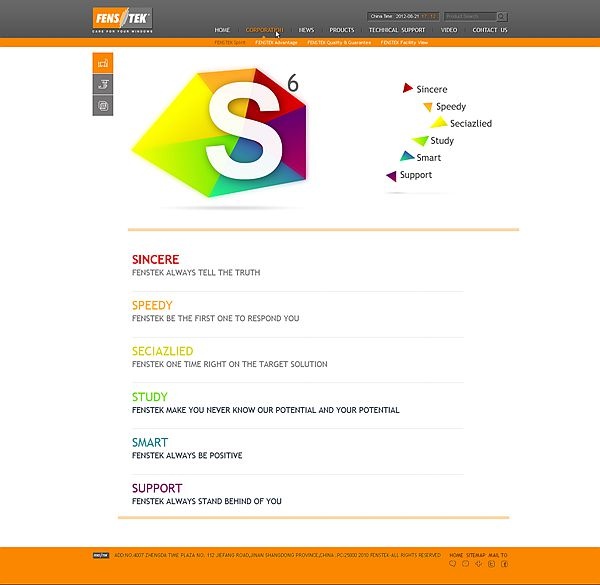This screenshot has height=585, width=600.
Task: Click the FENSTEK logo in the header
Action: (x=122, y=18)
